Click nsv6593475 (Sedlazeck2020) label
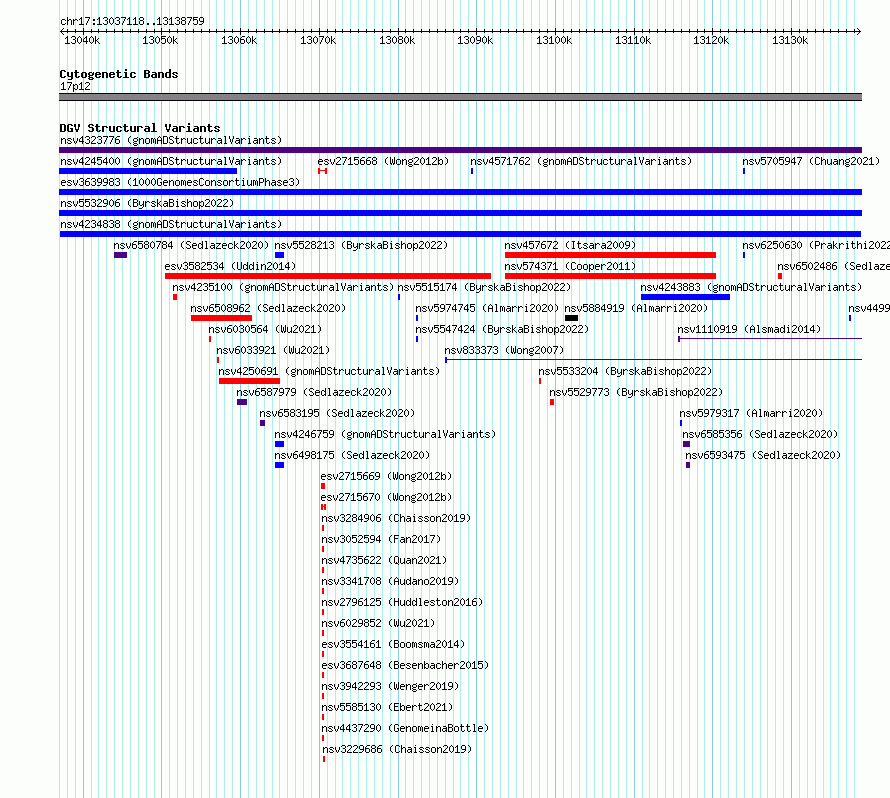This screenshot has width=890, height=798. 763,455
